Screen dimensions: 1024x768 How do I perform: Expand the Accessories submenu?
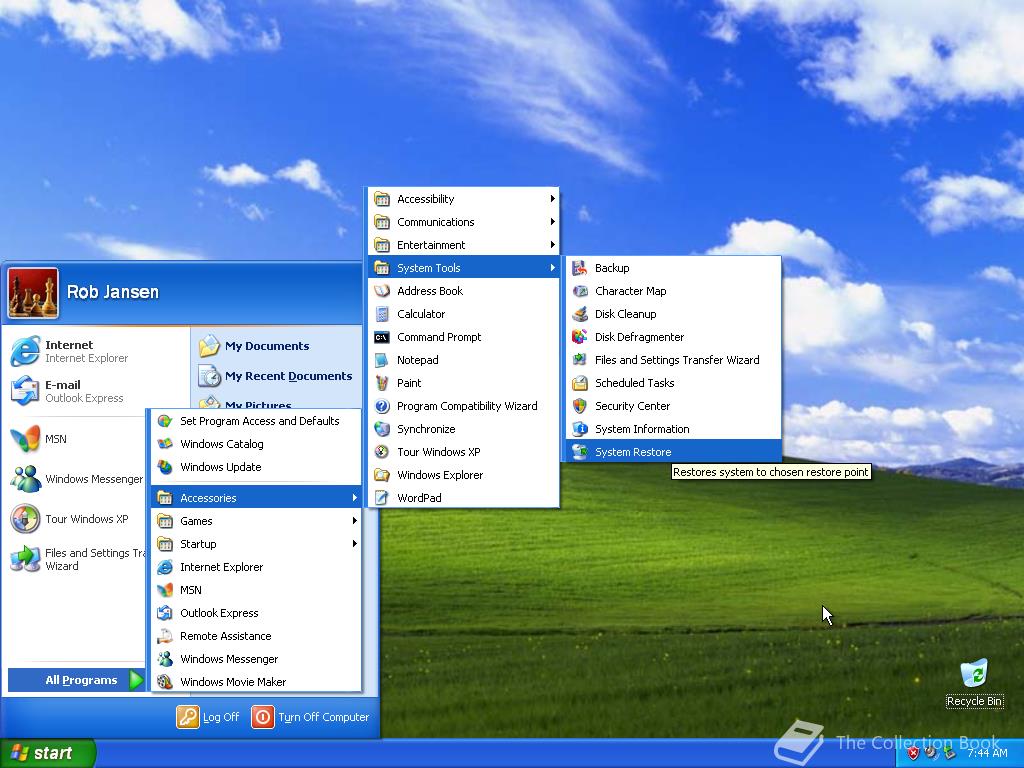[256, 498]
